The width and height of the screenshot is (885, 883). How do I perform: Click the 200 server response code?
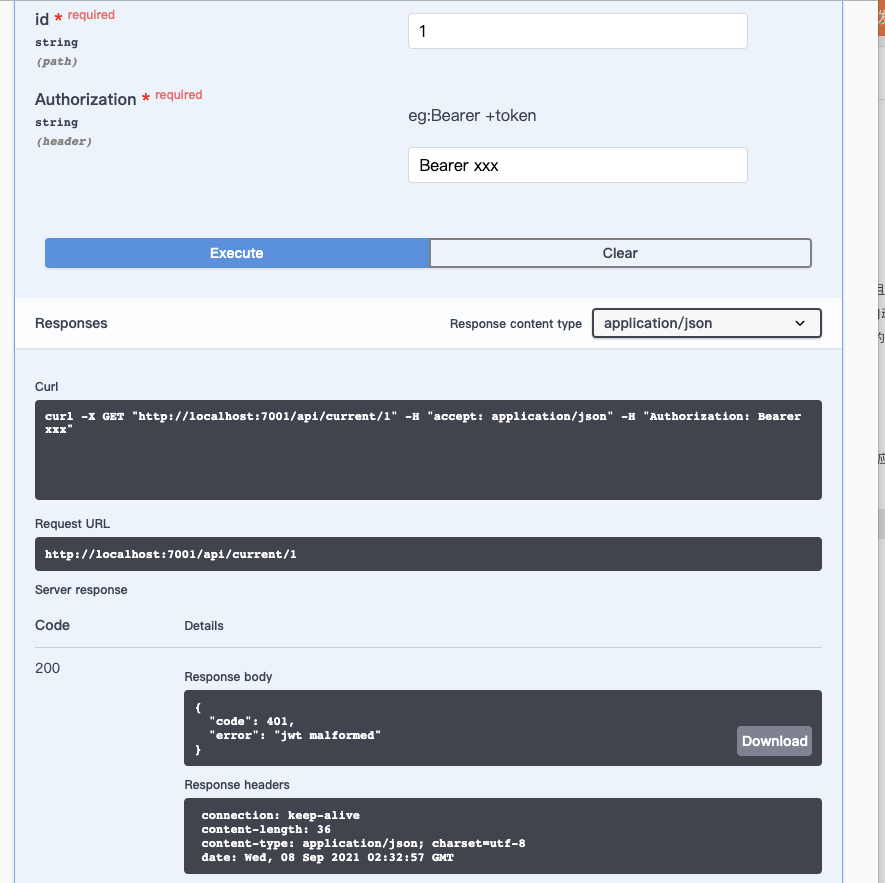pyautogui.click(x=47, y=668)
